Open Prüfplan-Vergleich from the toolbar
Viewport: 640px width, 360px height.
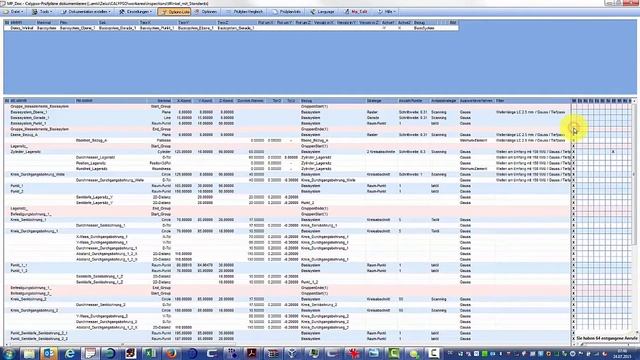coord(244,12)
